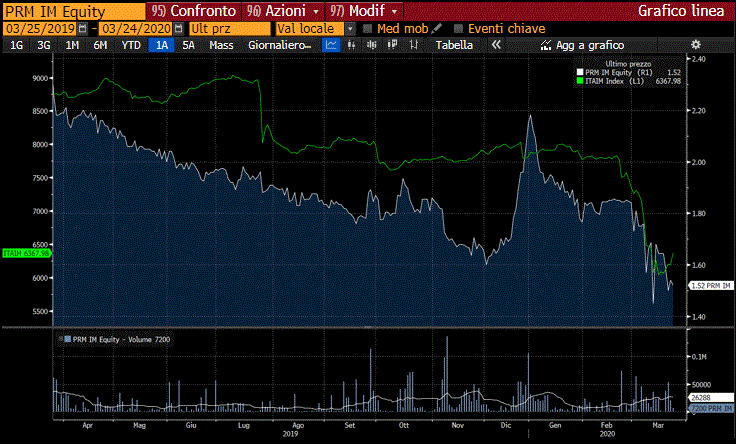
Task: Click the PRM IM Equity security field
Action: (x=74, y=11)
